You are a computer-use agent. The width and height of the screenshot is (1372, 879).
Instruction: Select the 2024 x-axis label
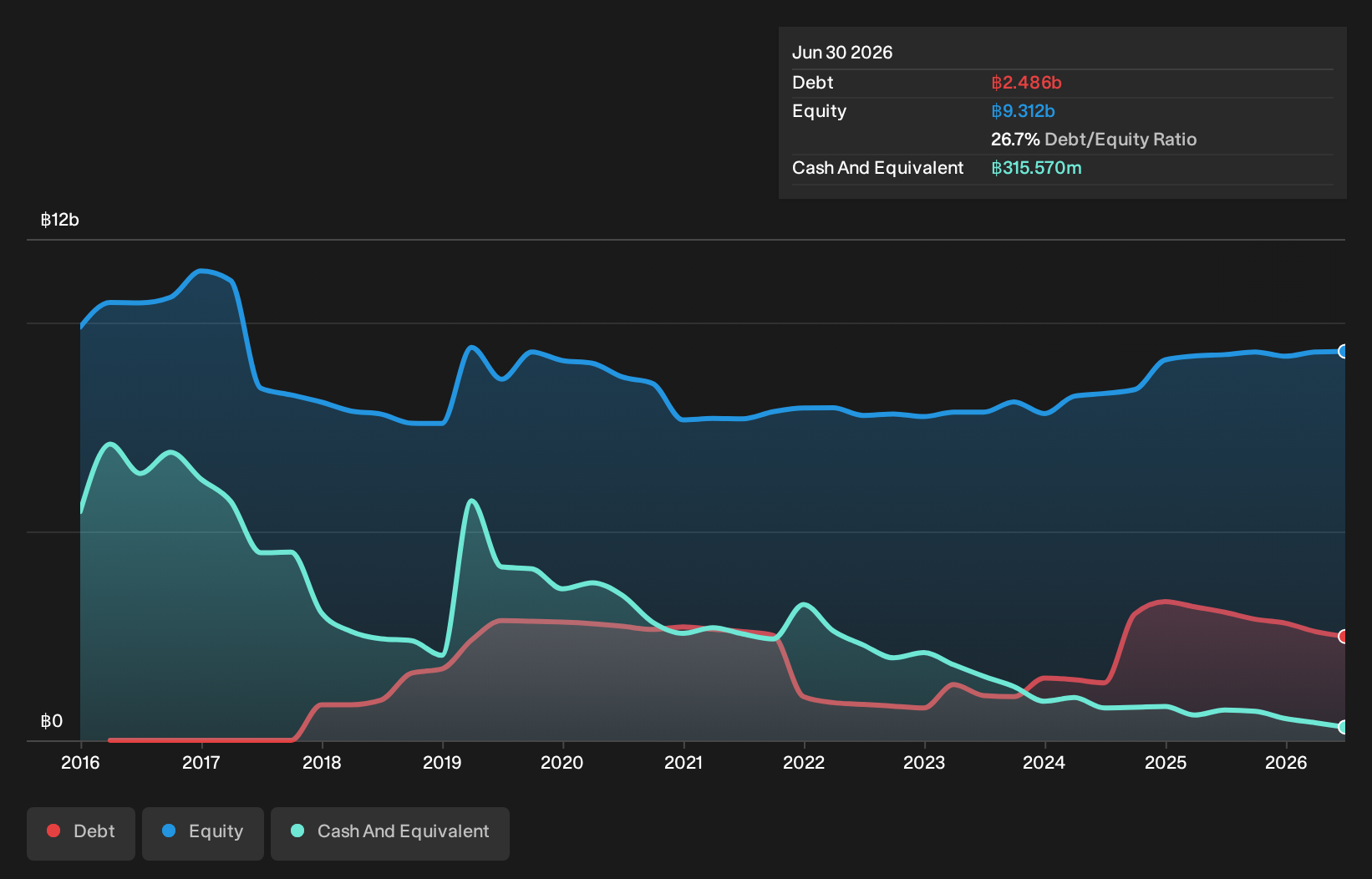click(1044, 762)
